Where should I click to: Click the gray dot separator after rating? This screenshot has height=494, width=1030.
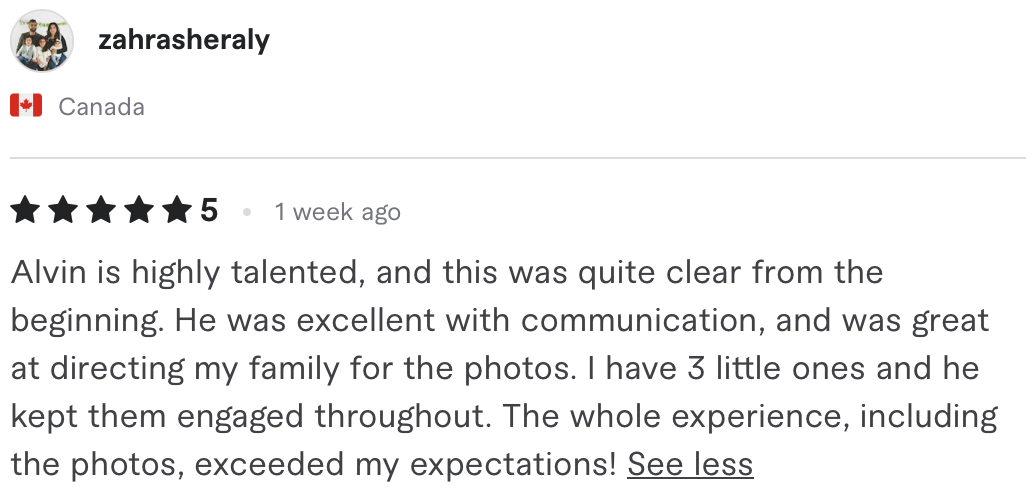coord(247,212)
